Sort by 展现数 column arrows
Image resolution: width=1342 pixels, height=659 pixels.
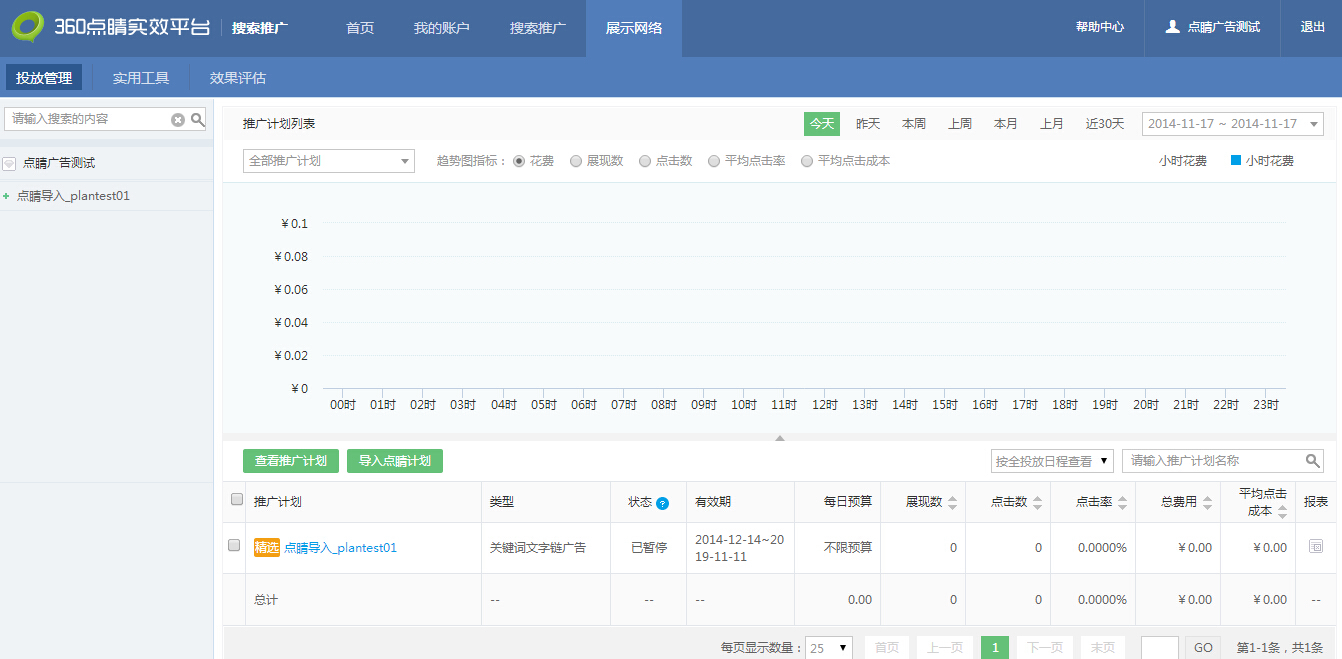point(953,502)
